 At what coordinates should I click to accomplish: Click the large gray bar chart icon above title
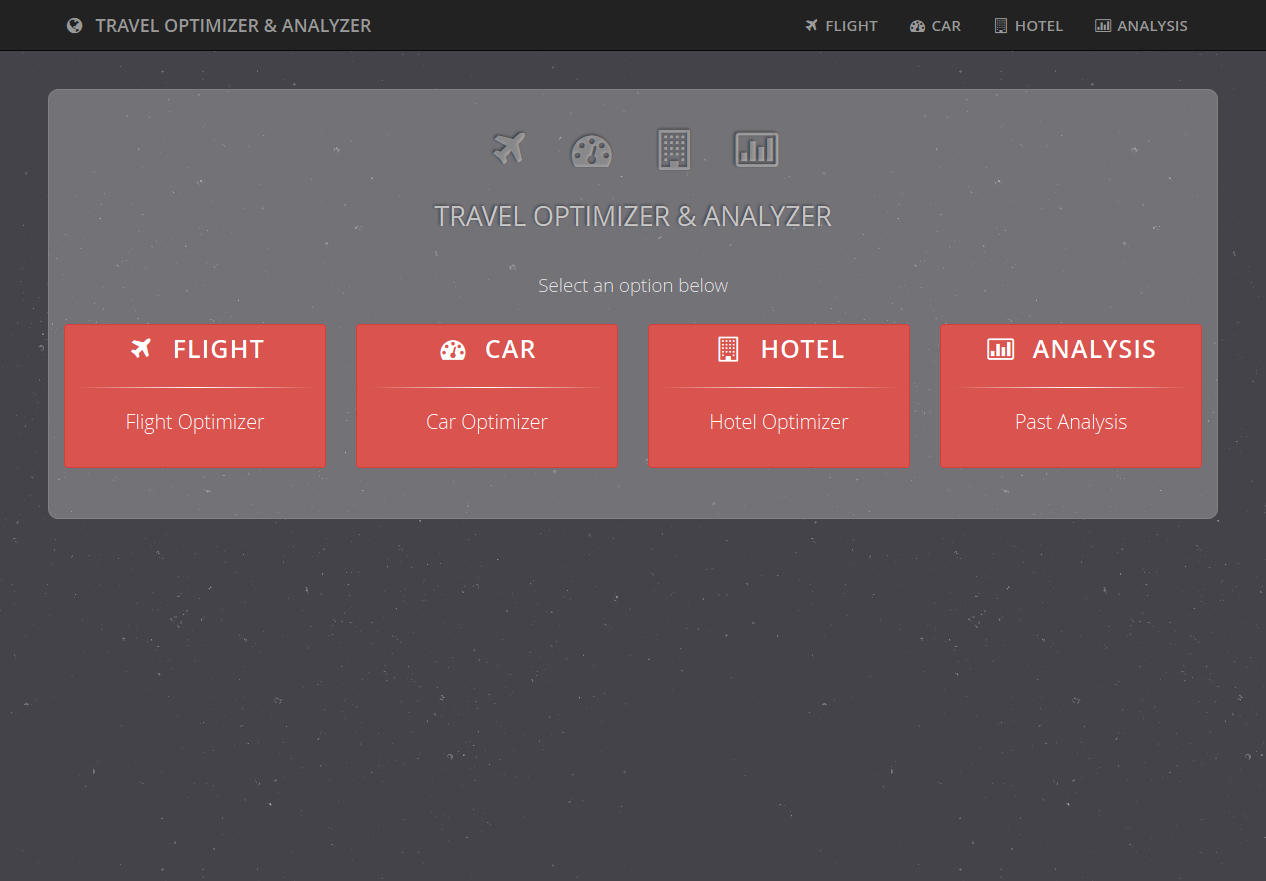756,149
